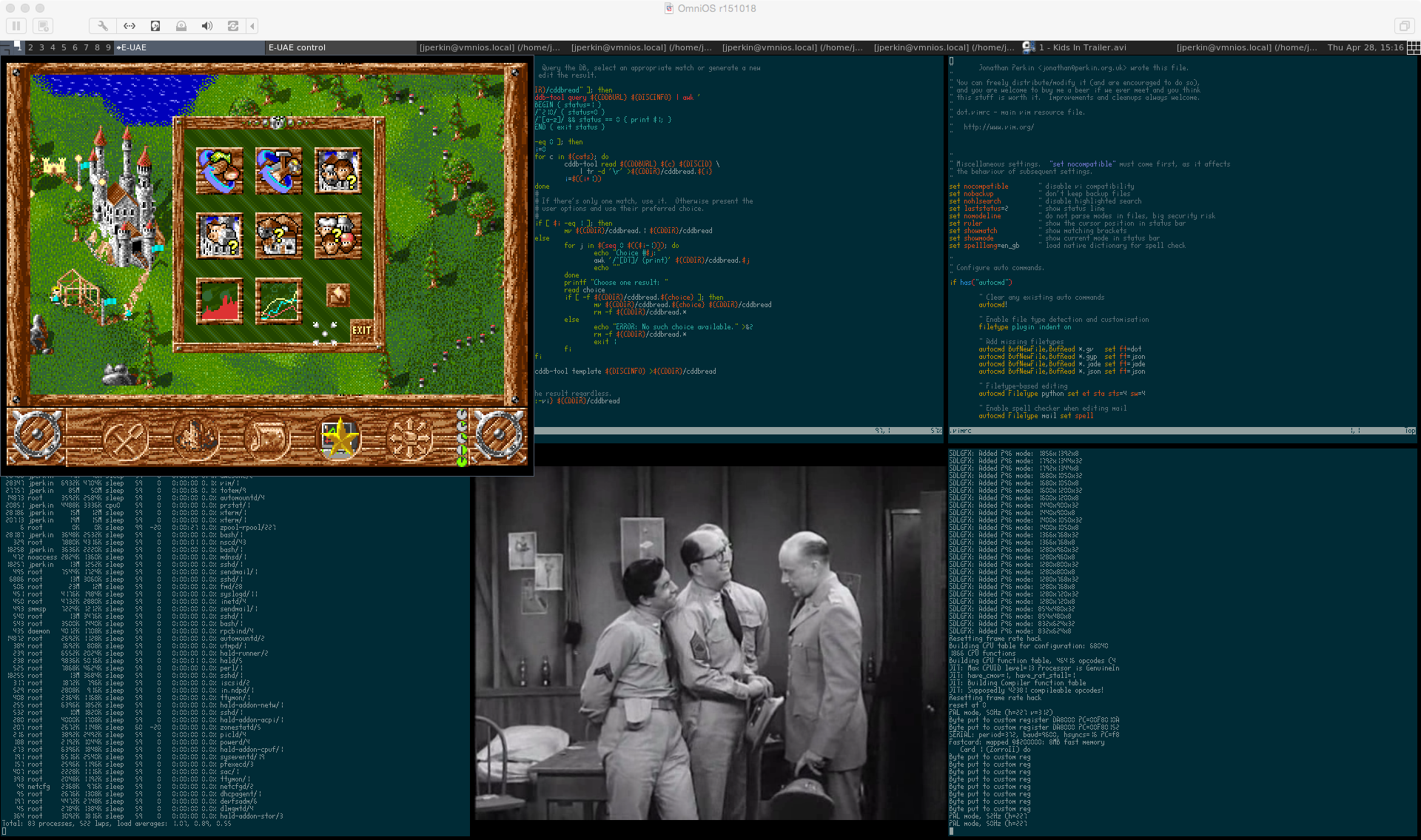Click the hard disk icon in toolbar
This screenshot has height=840, width=1421.
pos(155,26)
